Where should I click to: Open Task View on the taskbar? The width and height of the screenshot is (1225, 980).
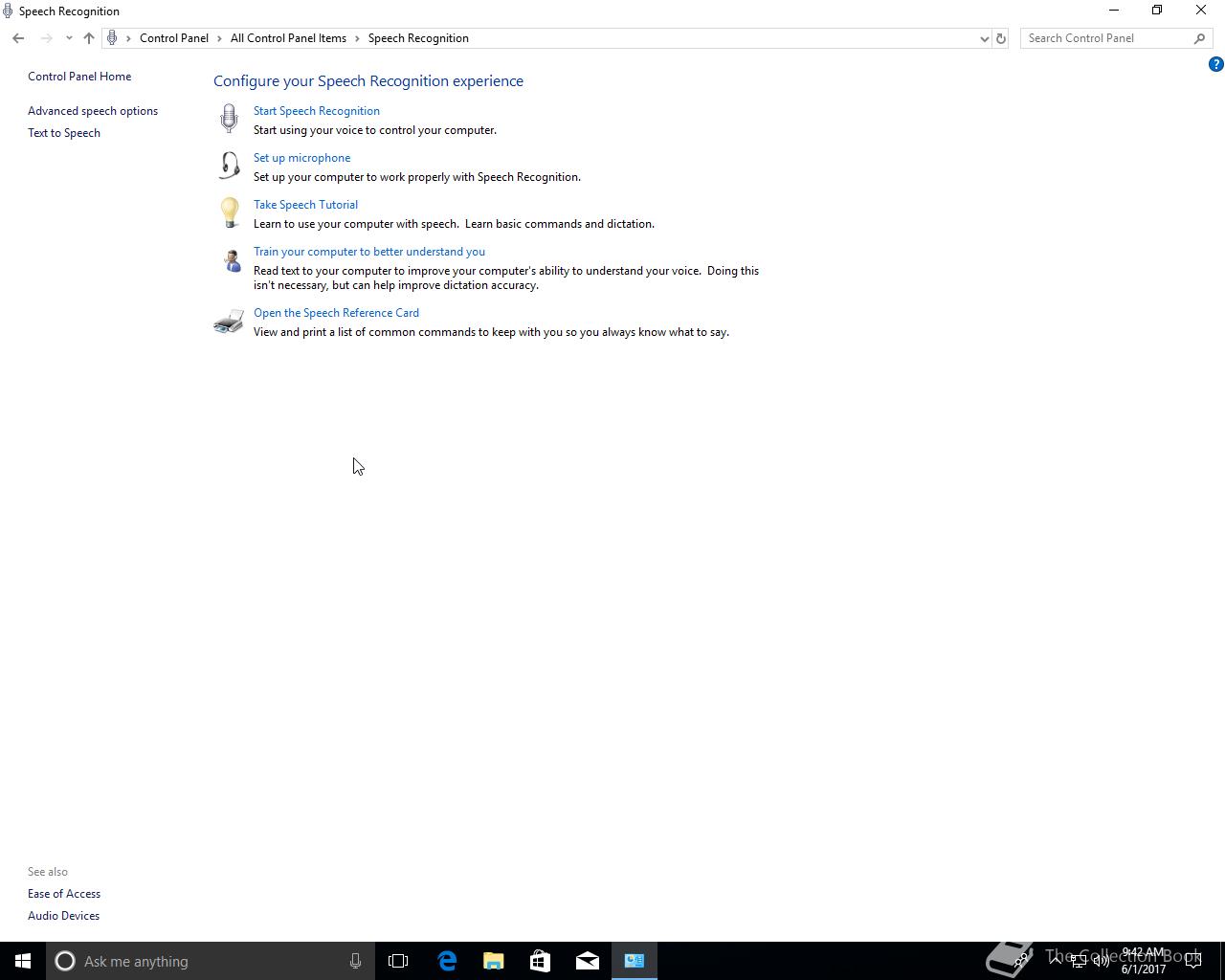[x=398, y=961]
